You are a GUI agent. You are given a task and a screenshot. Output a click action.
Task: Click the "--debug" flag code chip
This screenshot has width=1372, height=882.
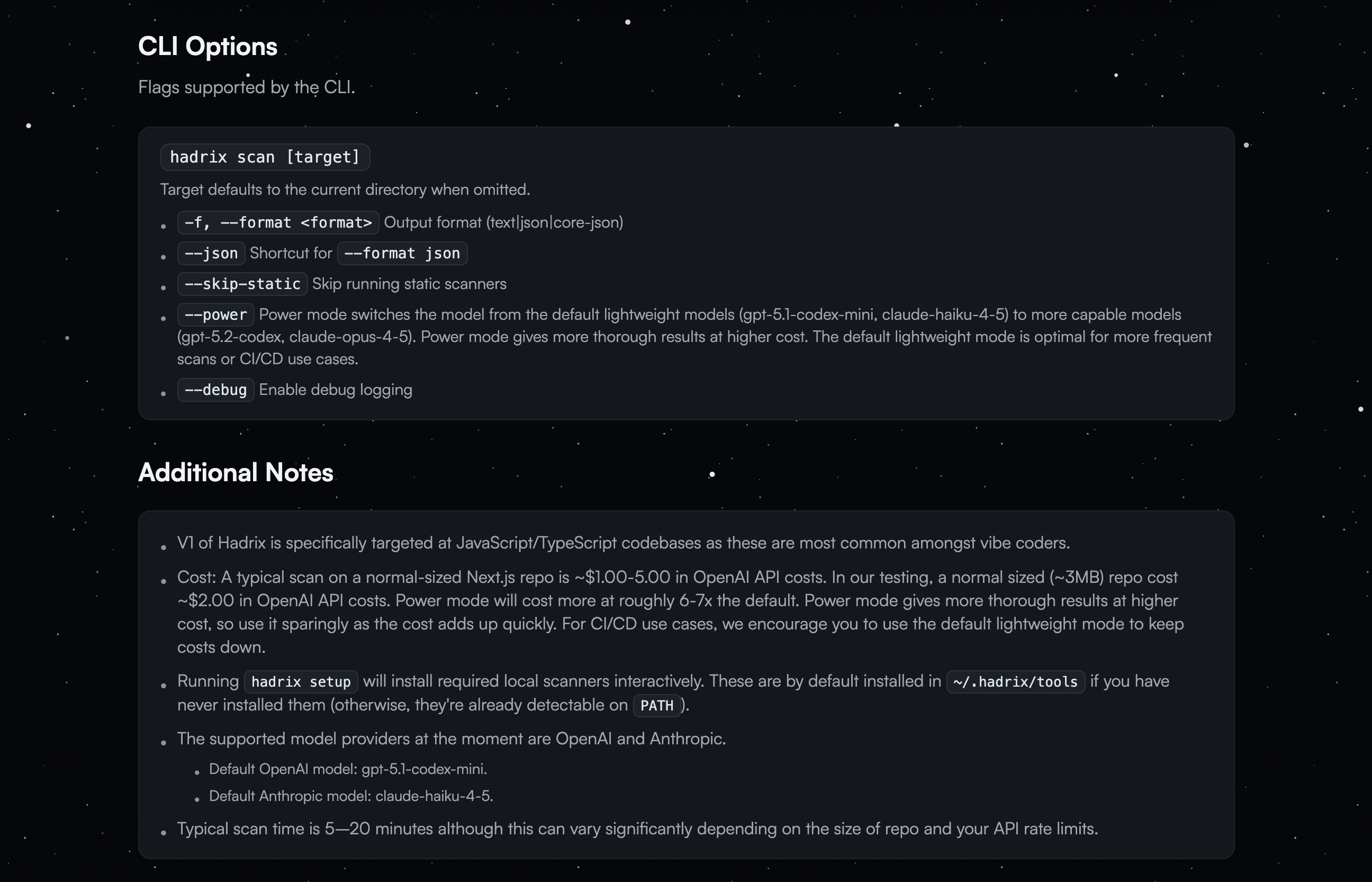(215, 390)
